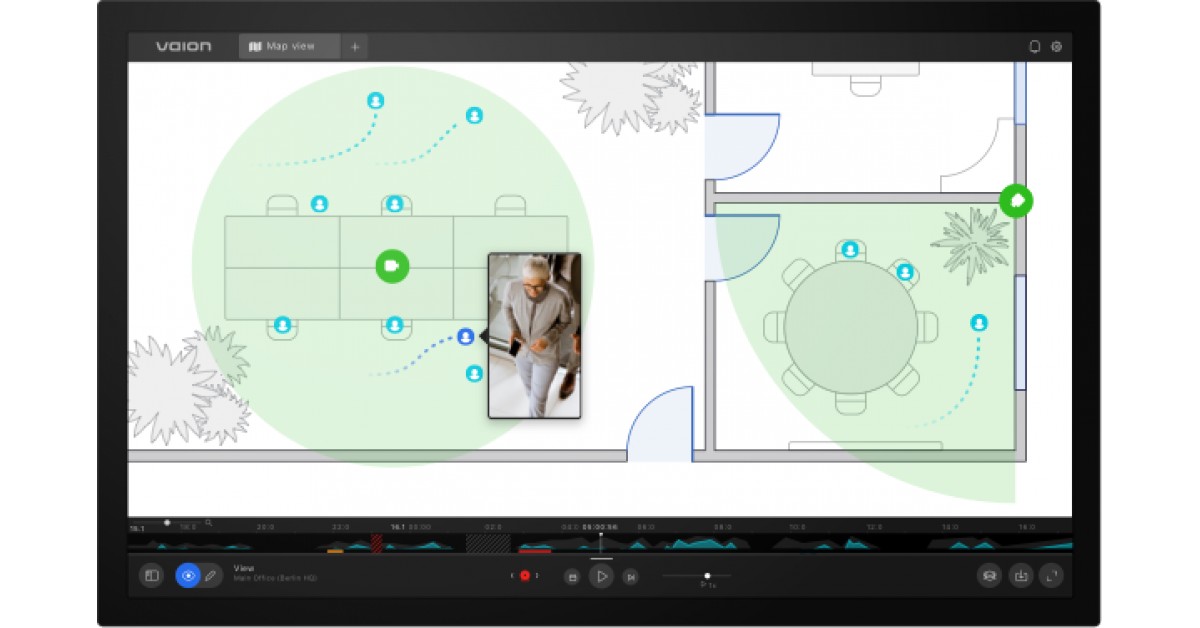Toggle the blue eye visibility control
1200x628 pixels.
(186, 574)
